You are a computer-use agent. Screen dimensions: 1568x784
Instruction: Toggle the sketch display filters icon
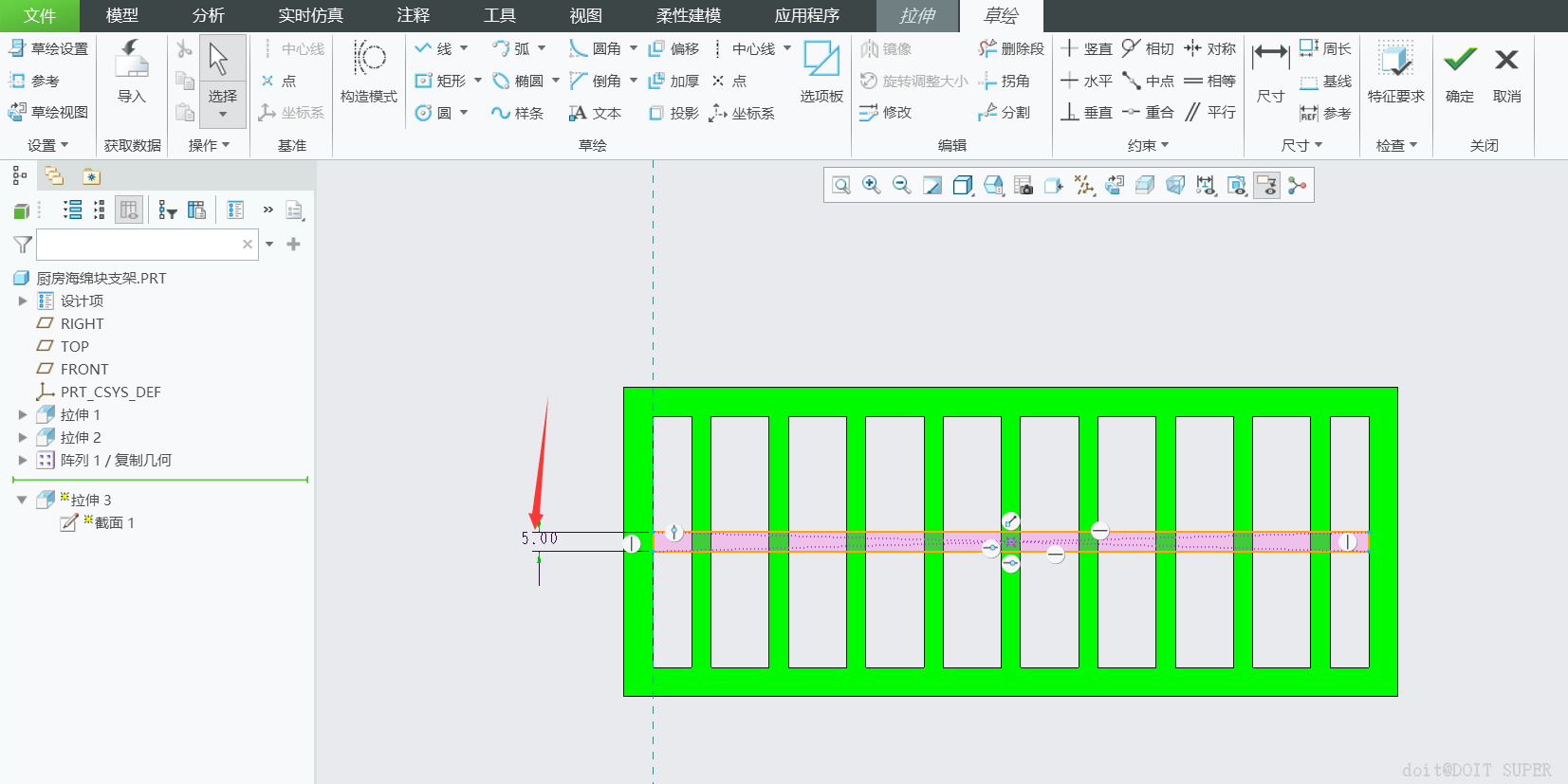(x=1266, y=185)
